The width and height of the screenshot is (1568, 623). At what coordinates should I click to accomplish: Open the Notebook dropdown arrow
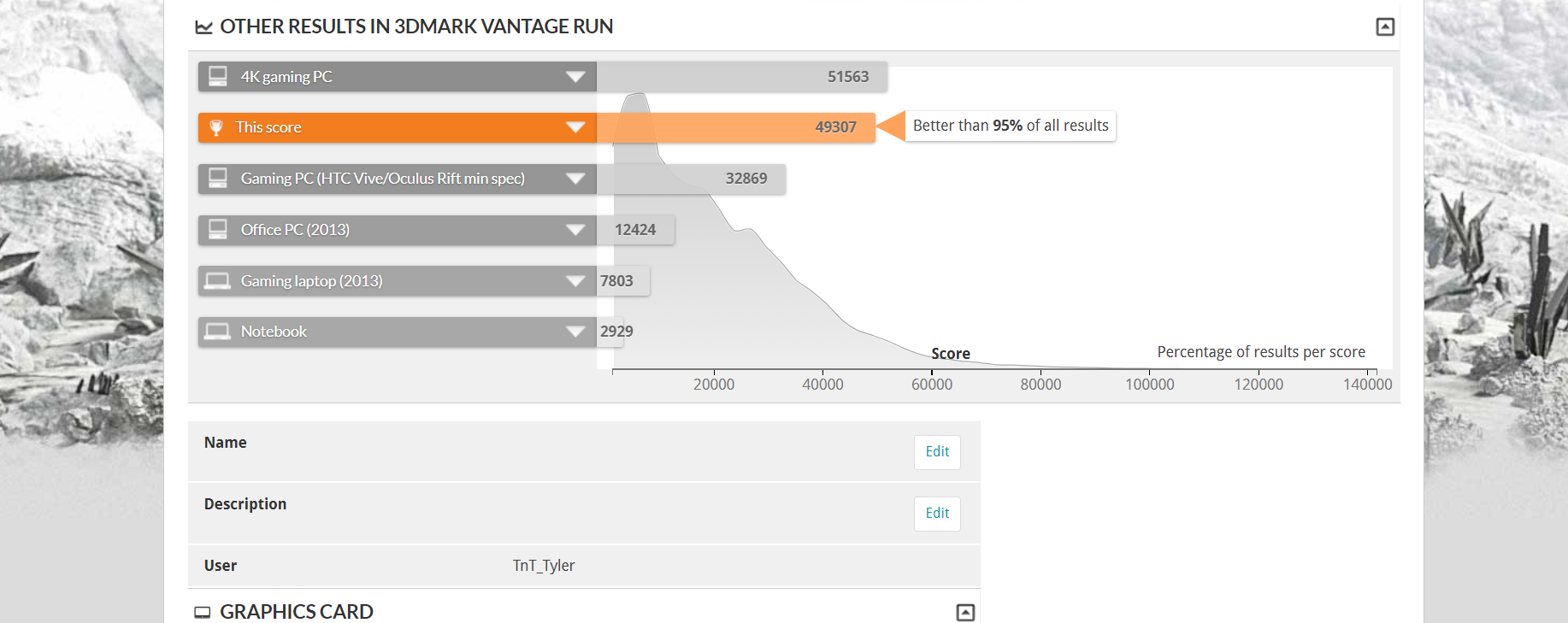575,332
